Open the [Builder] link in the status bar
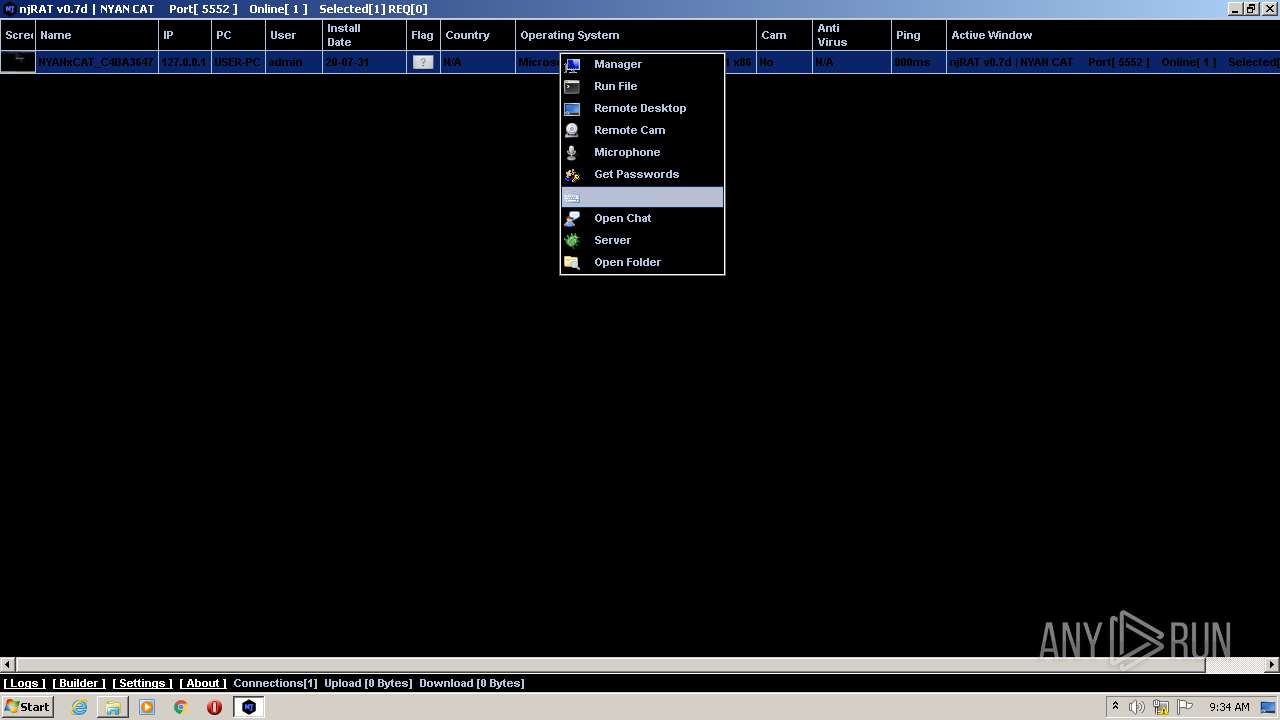Image resolution: width=1280 pixels, height=720 pixels. click(79, 683)
